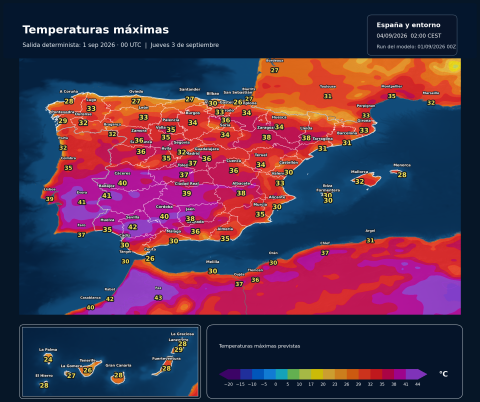Click the Segovia city label
This screenshot has height=402, width=480.
pyautogui.click(x=182, y=143)
